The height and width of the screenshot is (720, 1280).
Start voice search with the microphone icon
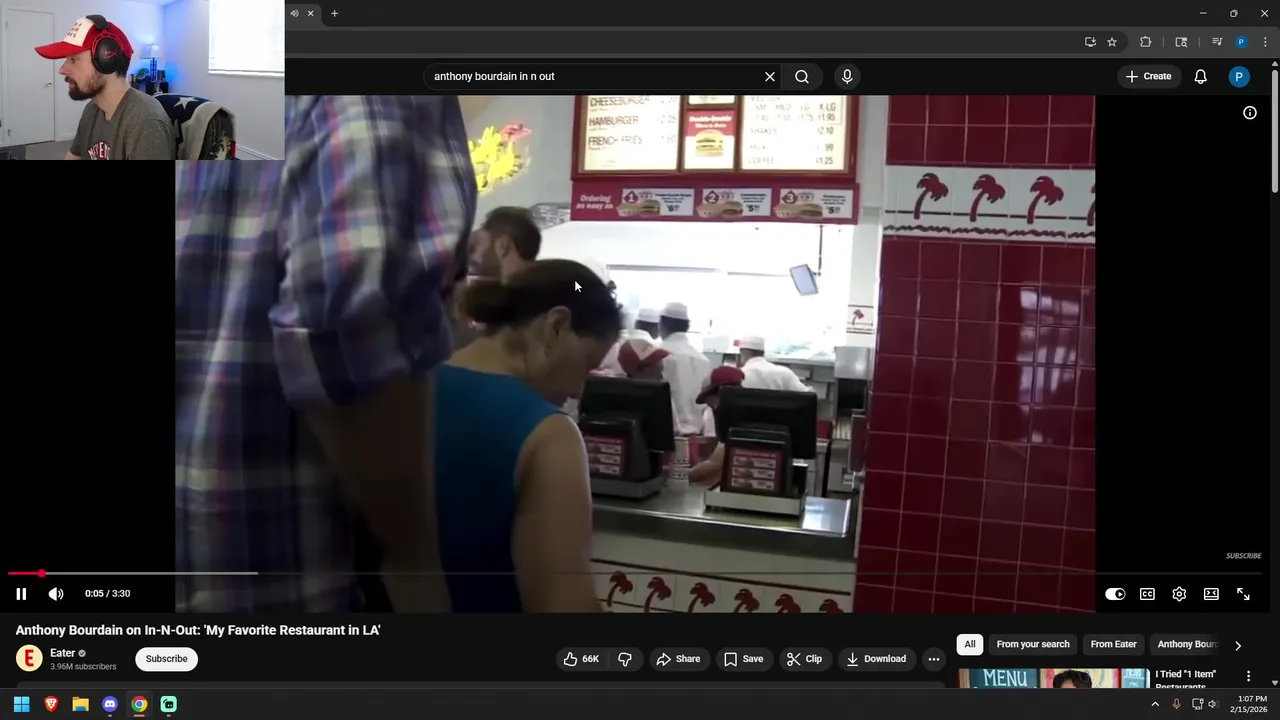click(x=847, y=77)
